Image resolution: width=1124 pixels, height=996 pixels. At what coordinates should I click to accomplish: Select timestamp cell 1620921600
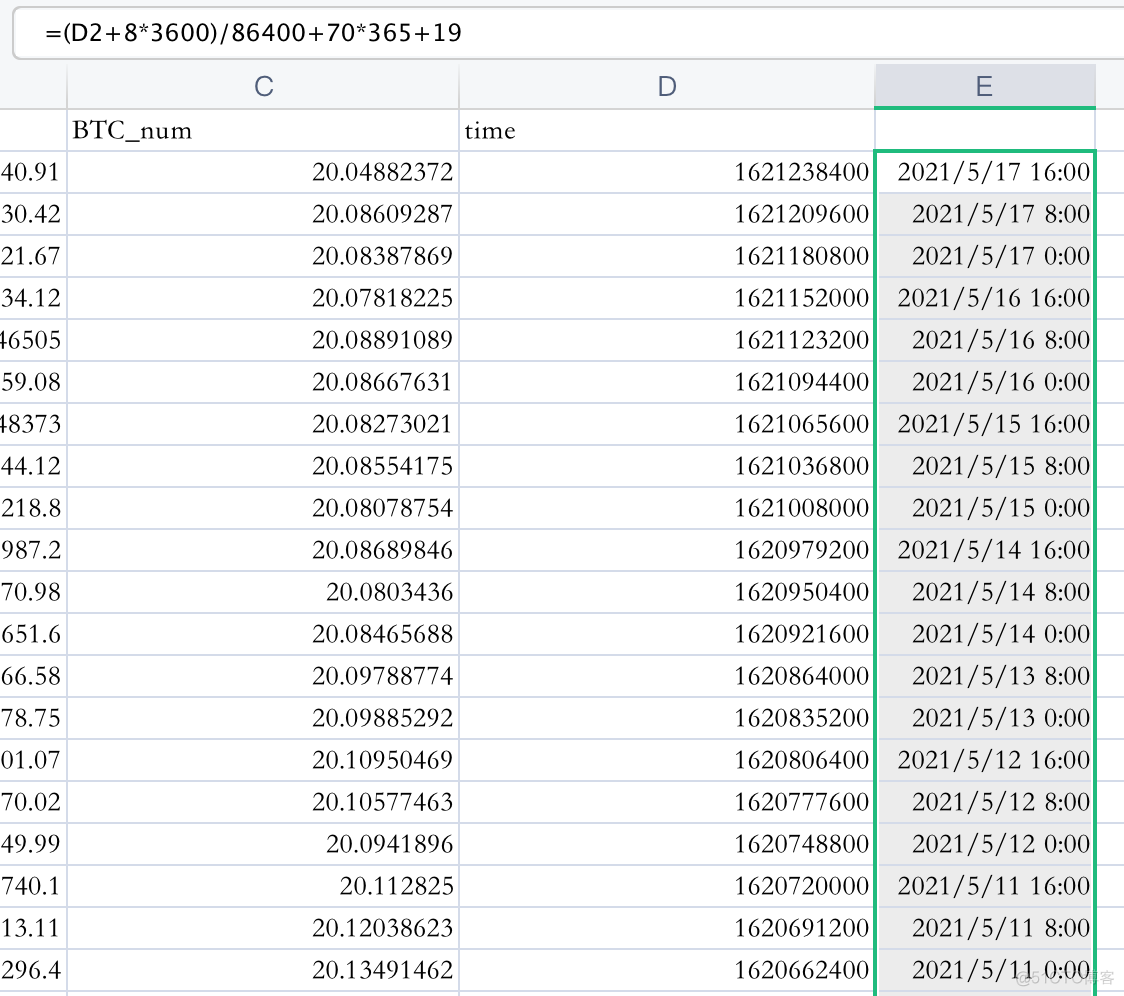[667, 634]
